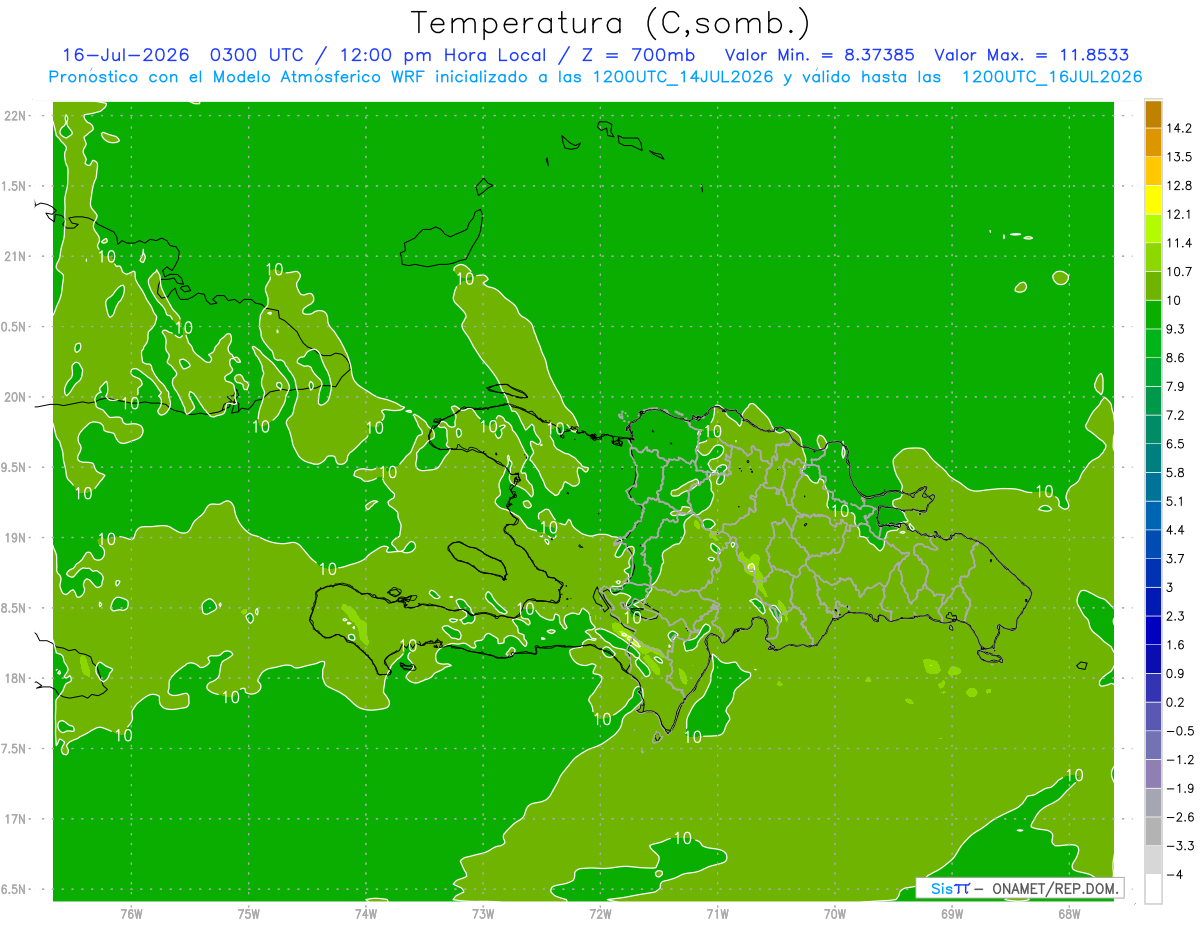Click the '73W' longitude label
Image resolution: width=1200 pixels, height=927 pixels.
(x=483, y=914)
